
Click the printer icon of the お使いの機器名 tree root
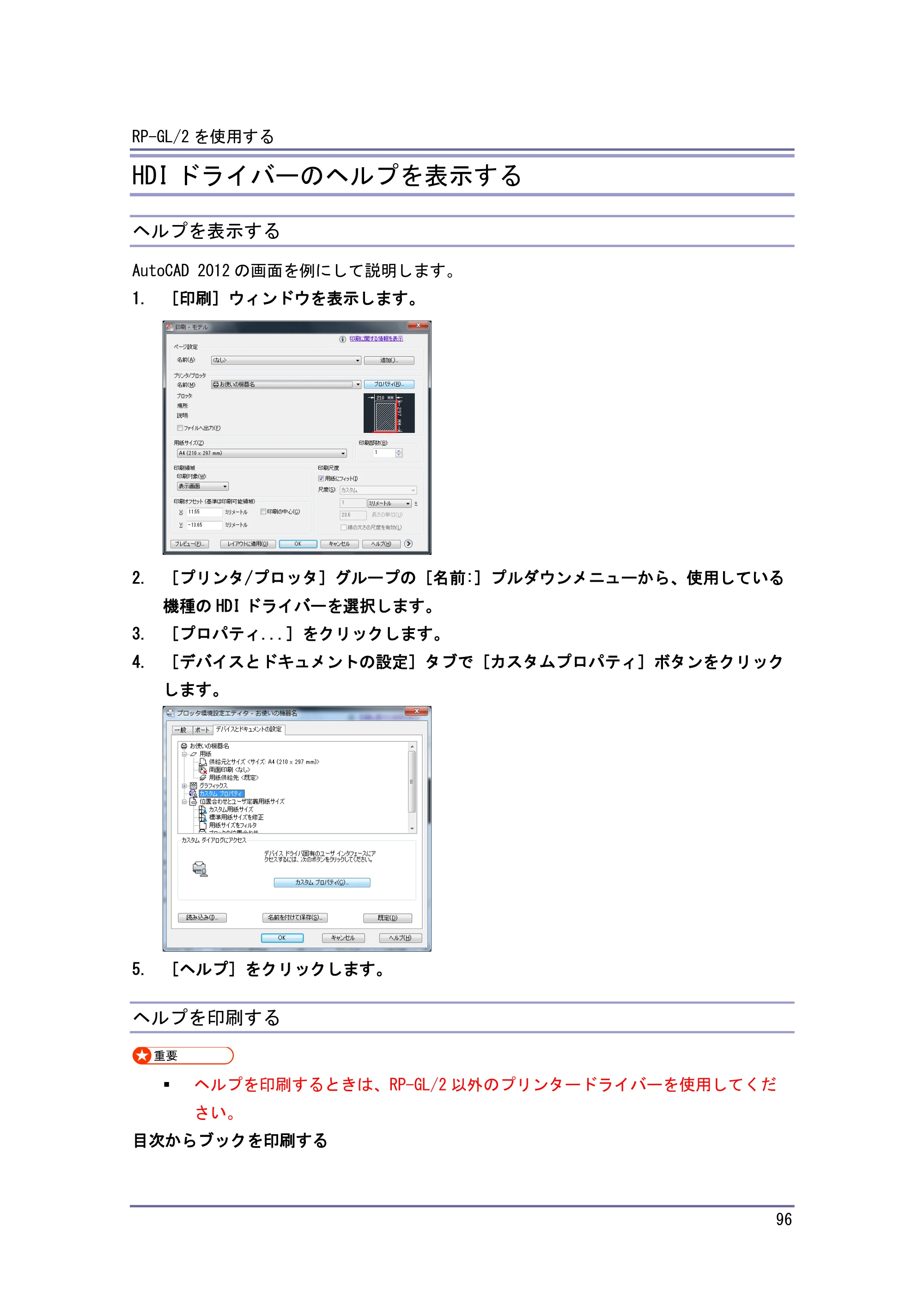click(x=184, y=746)
